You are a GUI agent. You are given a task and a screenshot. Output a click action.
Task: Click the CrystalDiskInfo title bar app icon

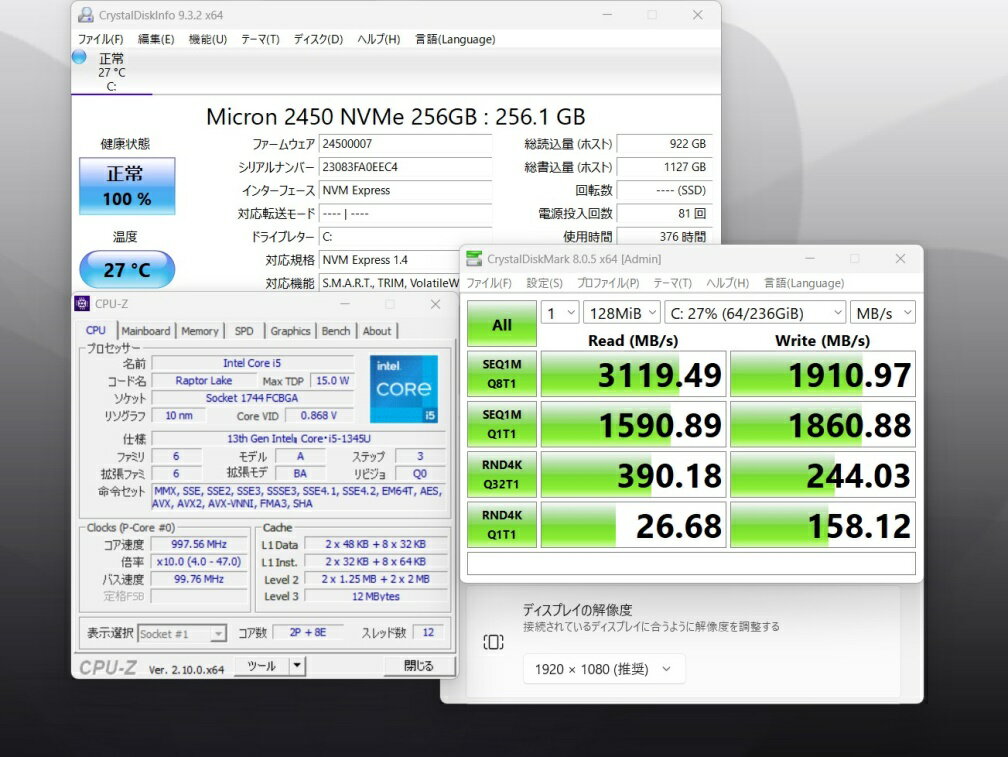click(x=85, y=15)
